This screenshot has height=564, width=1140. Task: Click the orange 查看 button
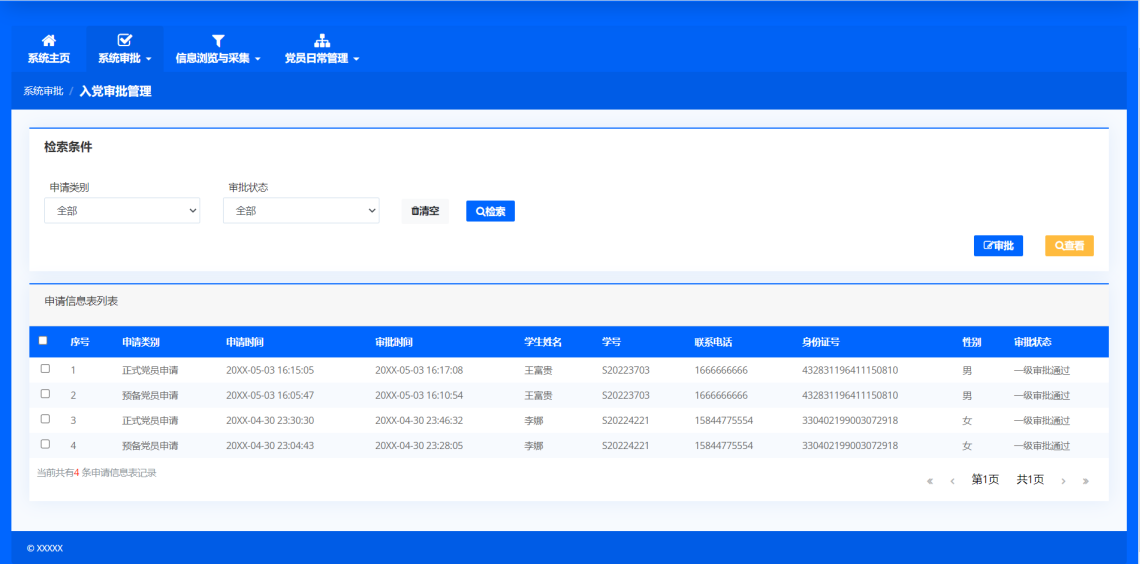tap(1069, 246)
